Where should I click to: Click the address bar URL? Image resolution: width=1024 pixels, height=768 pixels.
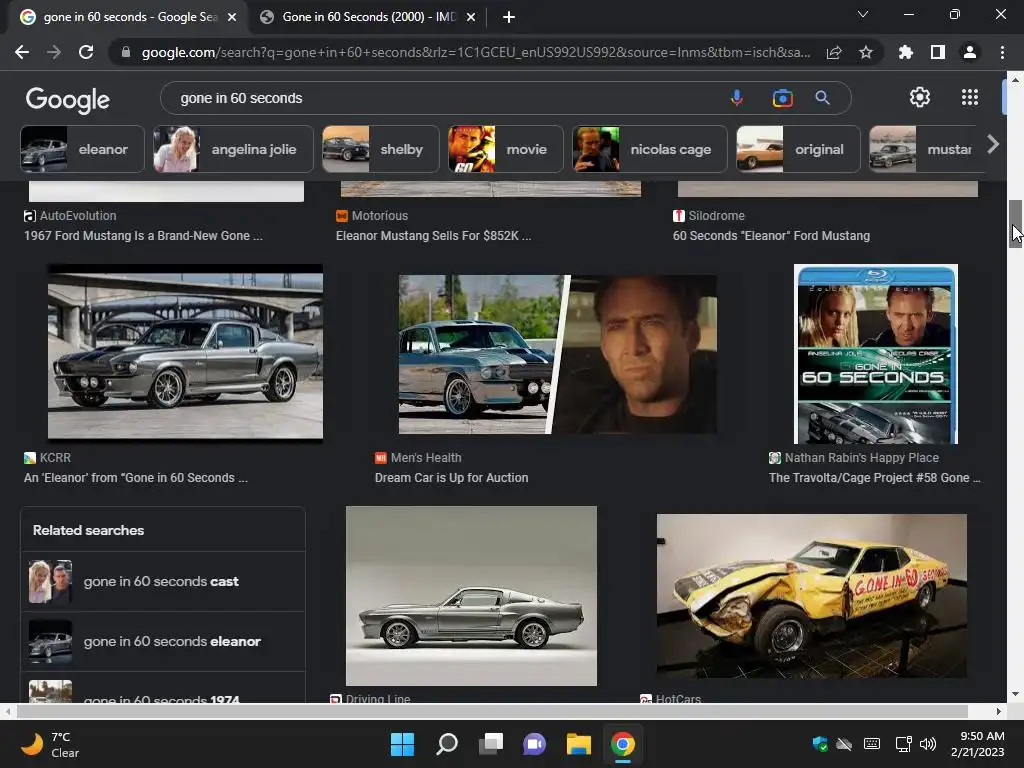pos(475,52)
